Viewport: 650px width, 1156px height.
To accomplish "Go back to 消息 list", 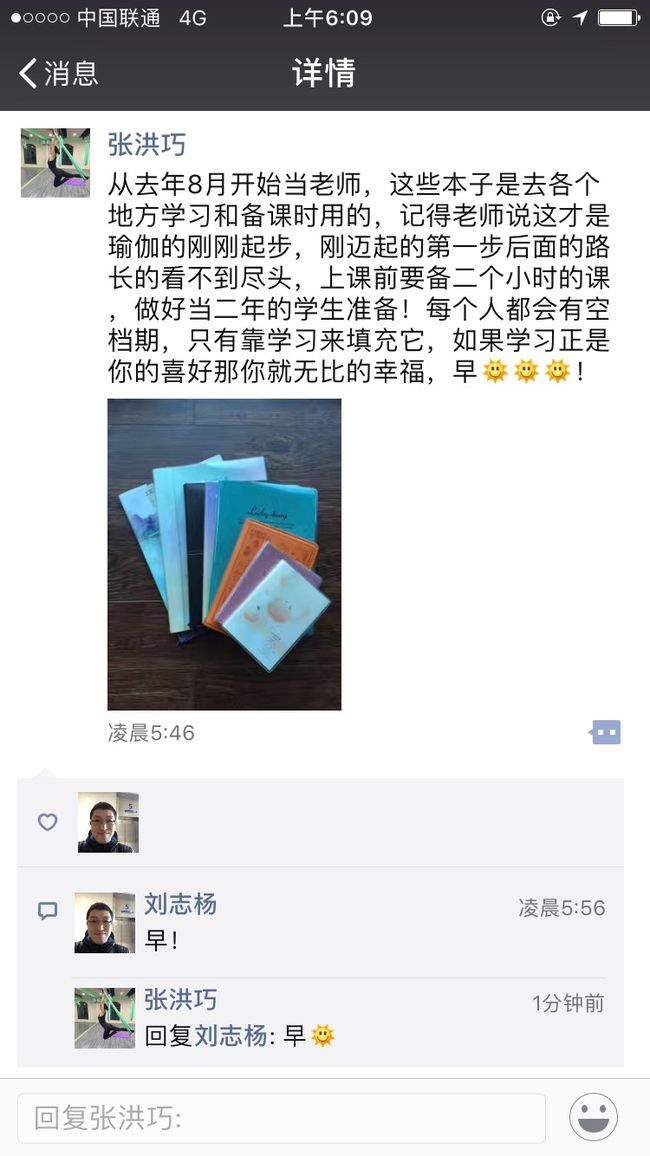I will coord(58,73).
